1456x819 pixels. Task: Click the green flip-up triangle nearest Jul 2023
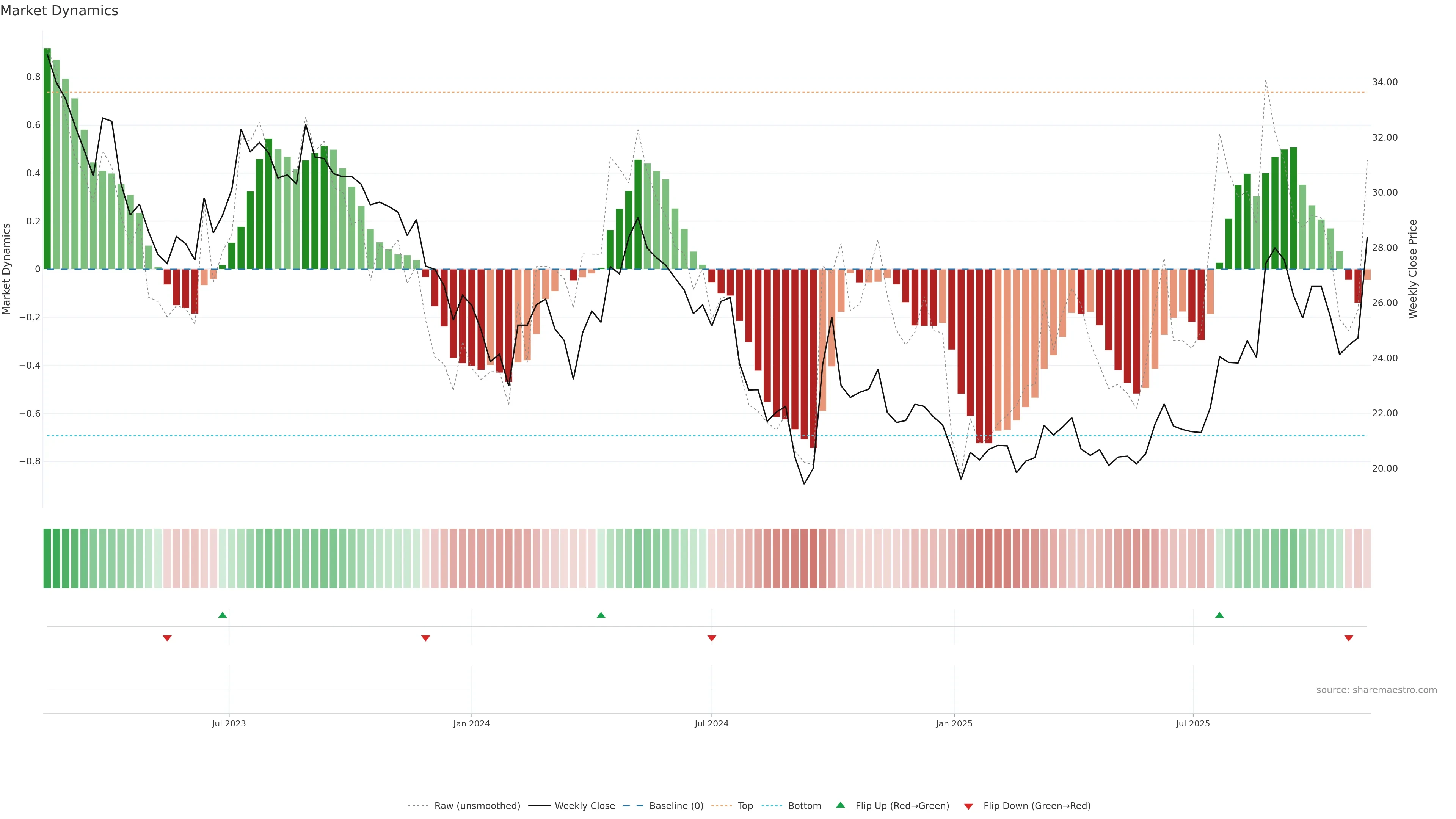coord(223,615)
